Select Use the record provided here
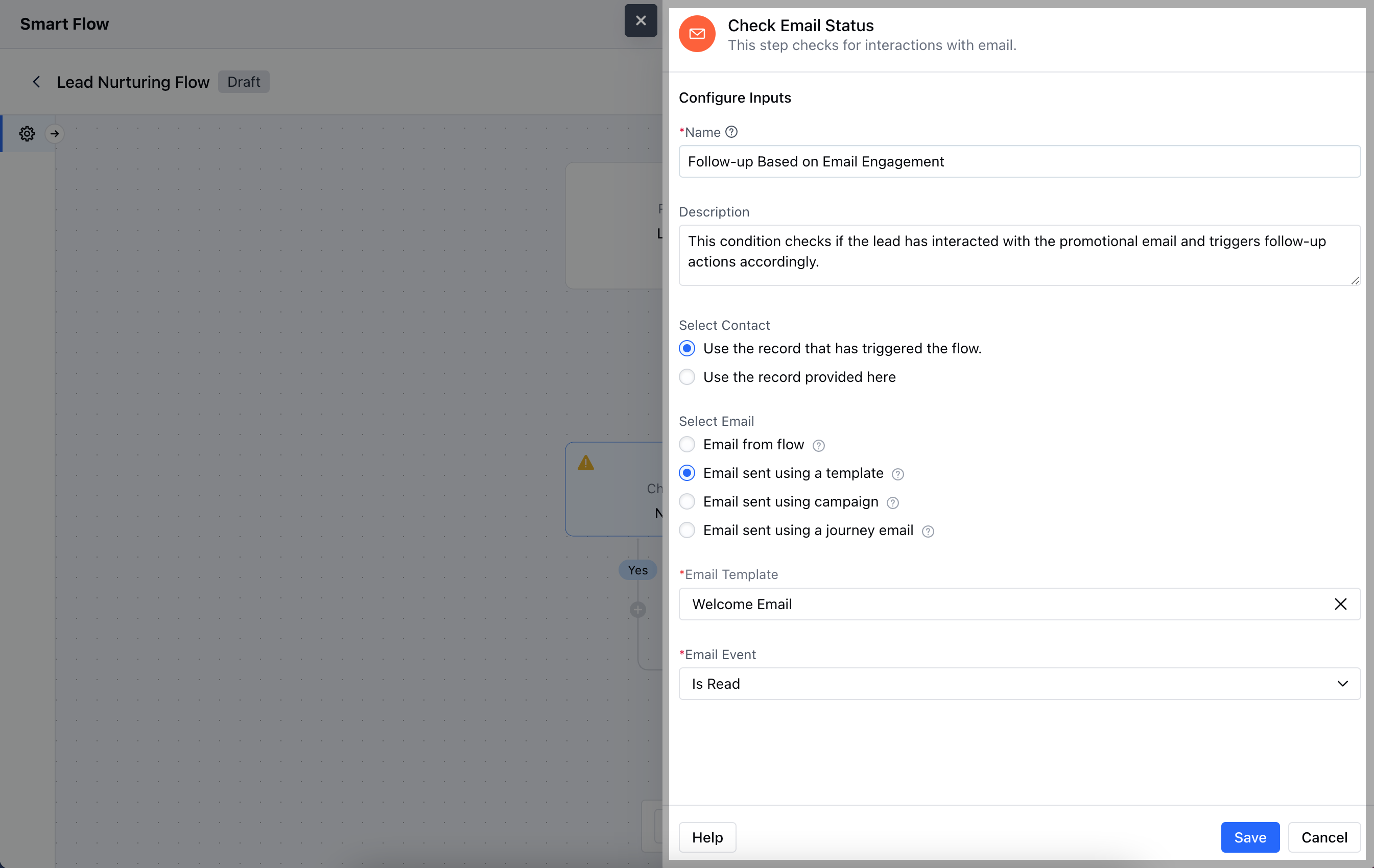The height and width of the screenshot is (868, 1374). pyautogui.click(x=687, y=377)
